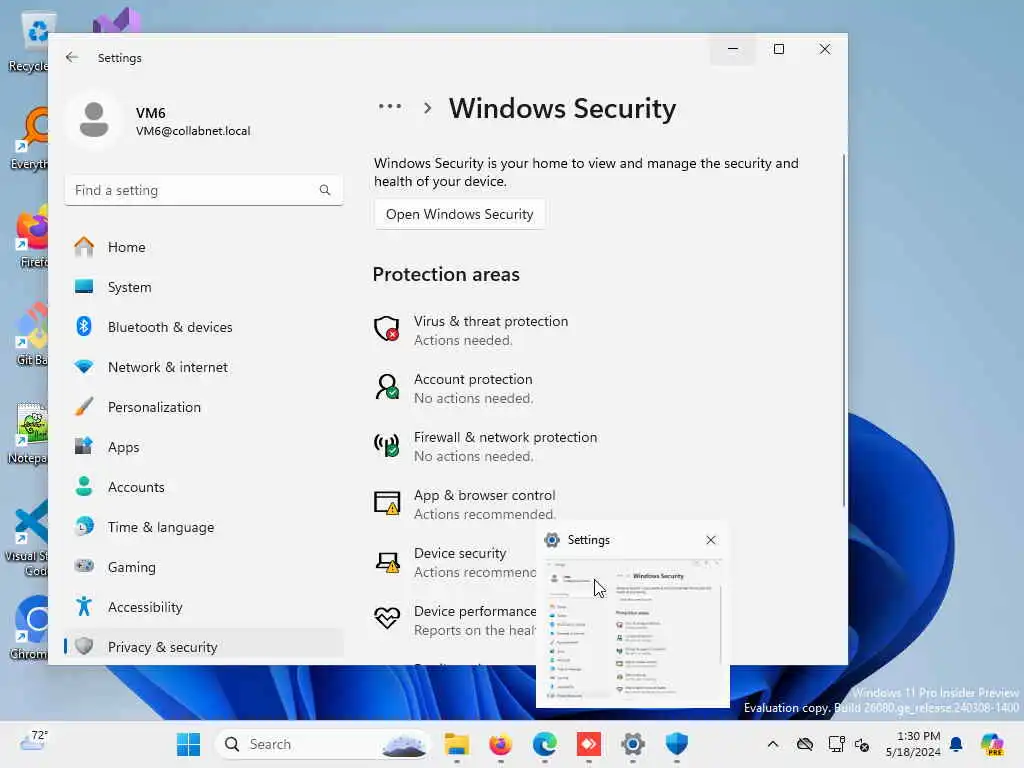This screenshot has height=768, width=1024.
Task: Select Accounts in the sidebar
Action: click(x=204, y=487)
